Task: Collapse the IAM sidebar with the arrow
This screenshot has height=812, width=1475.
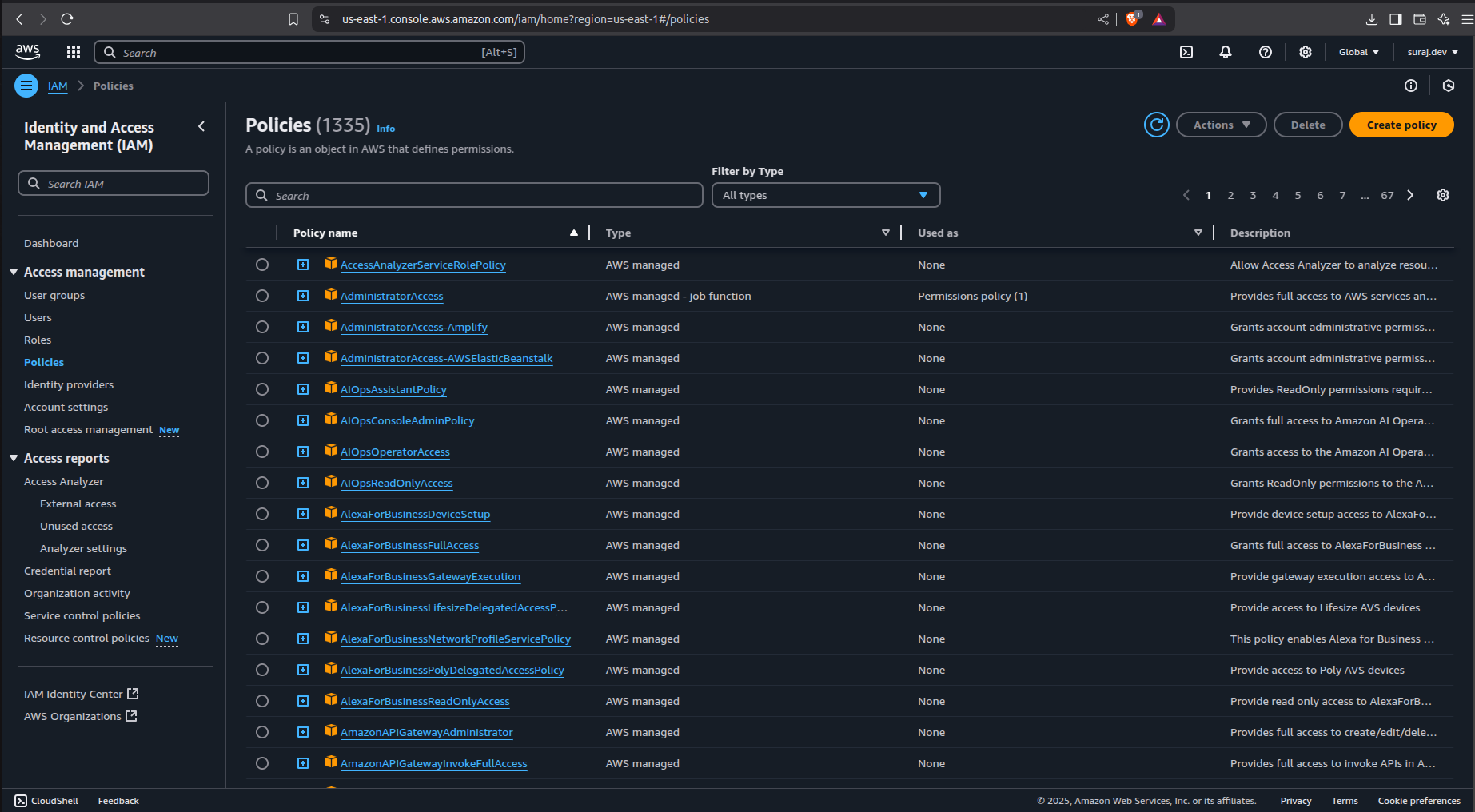Action: [x=201, y=126]
